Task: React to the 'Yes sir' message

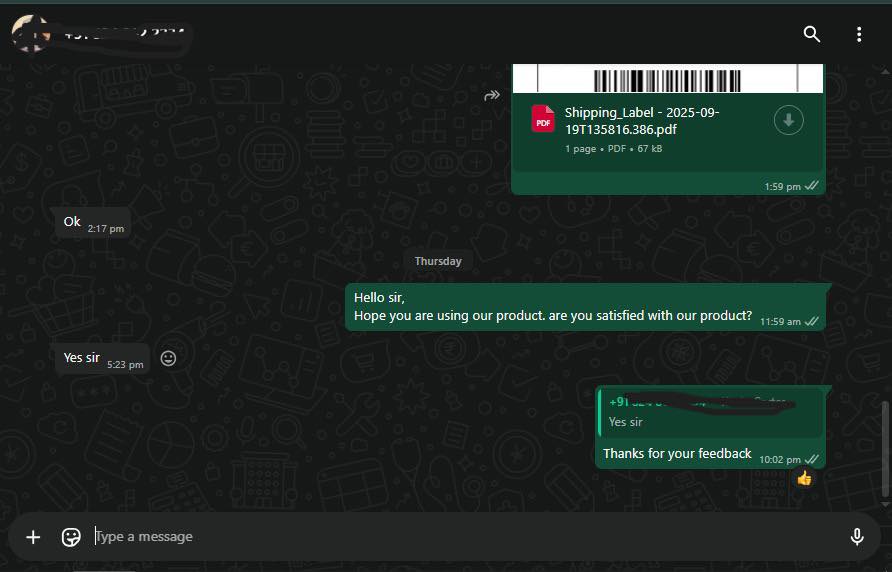Action: click(168, 358)
